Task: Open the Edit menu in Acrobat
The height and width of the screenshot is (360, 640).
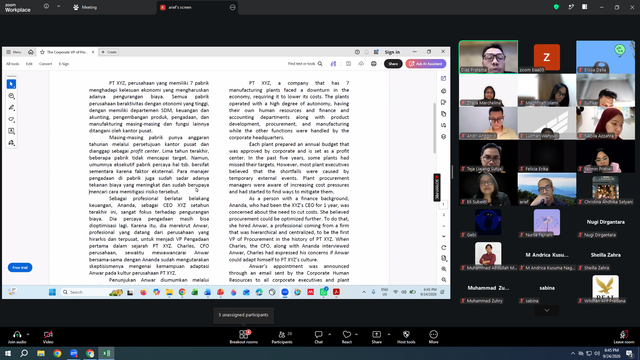Action: point(29,64)
